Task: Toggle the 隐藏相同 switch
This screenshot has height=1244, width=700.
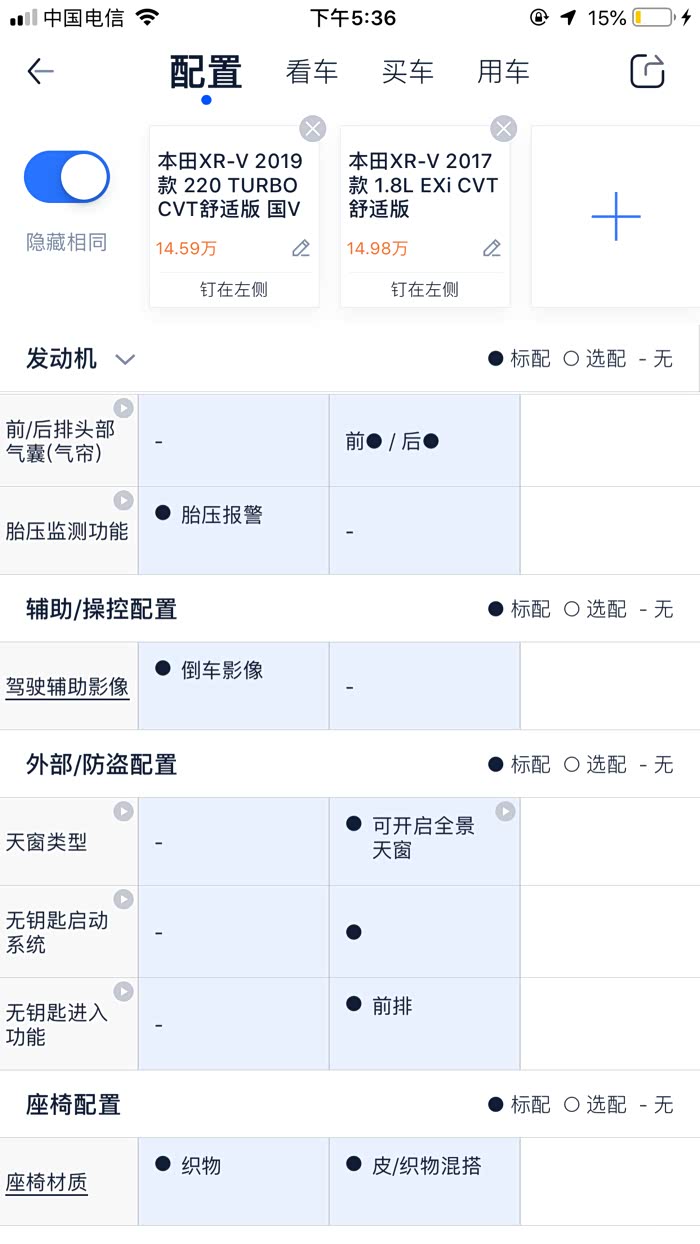Action: point(67,178)
